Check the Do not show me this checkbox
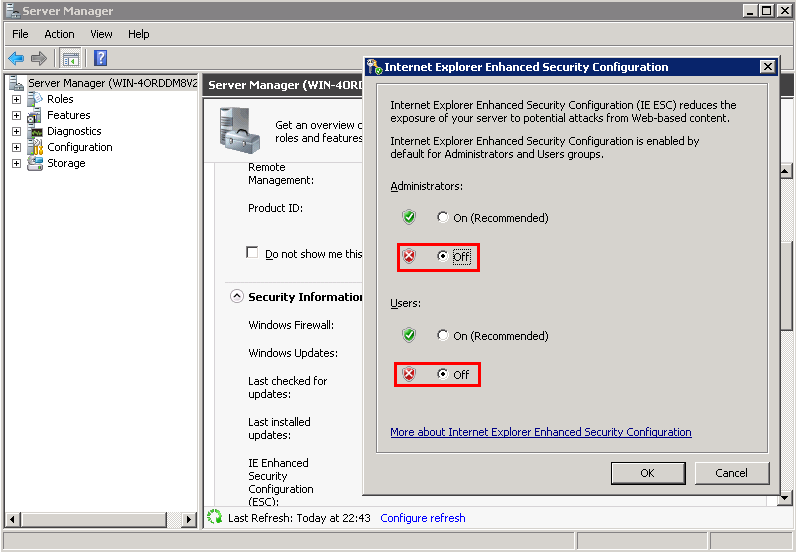Screen dimensions: 796x552 coord(252,252)
